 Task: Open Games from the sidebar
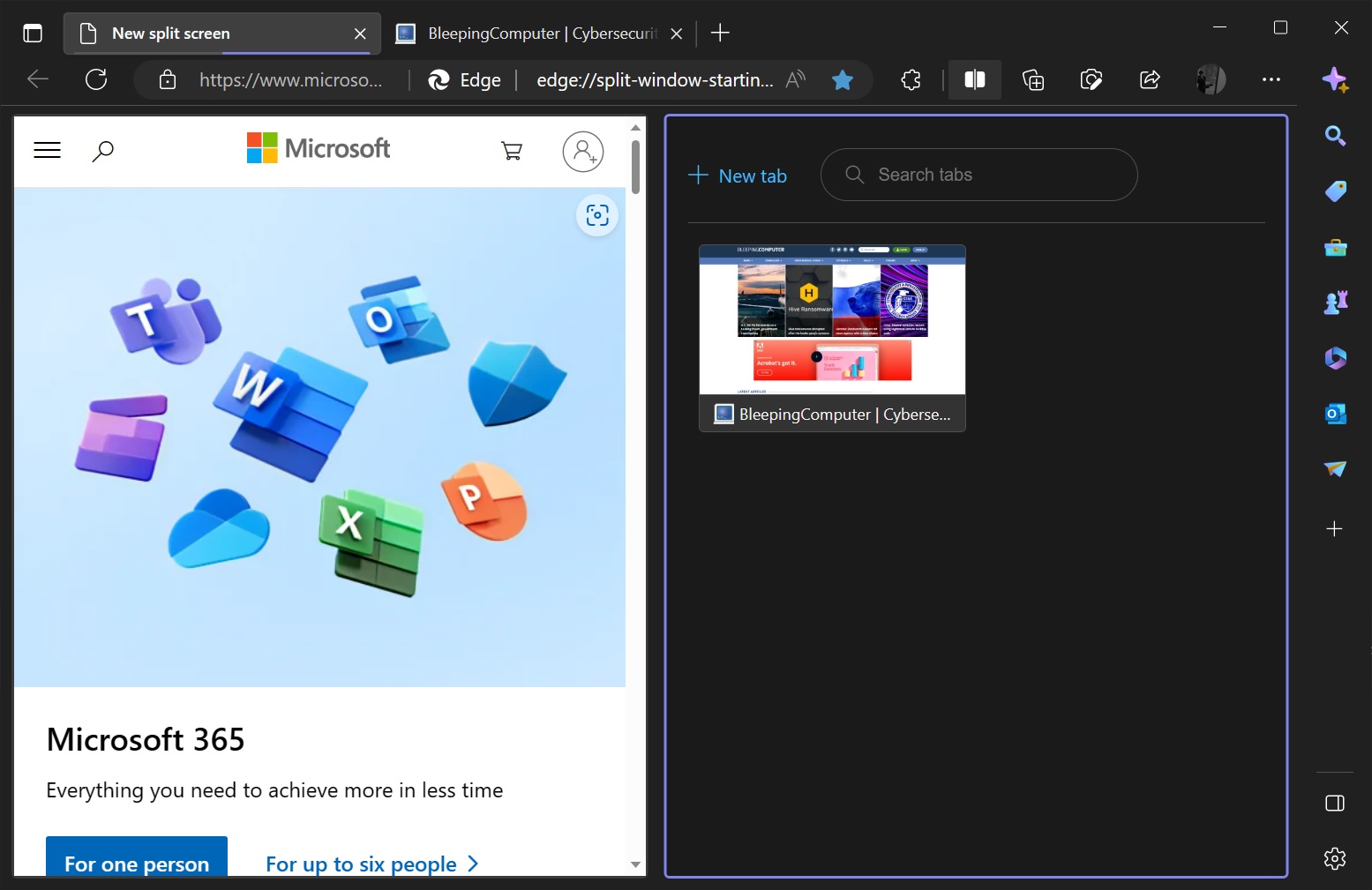pos(1335,301)
